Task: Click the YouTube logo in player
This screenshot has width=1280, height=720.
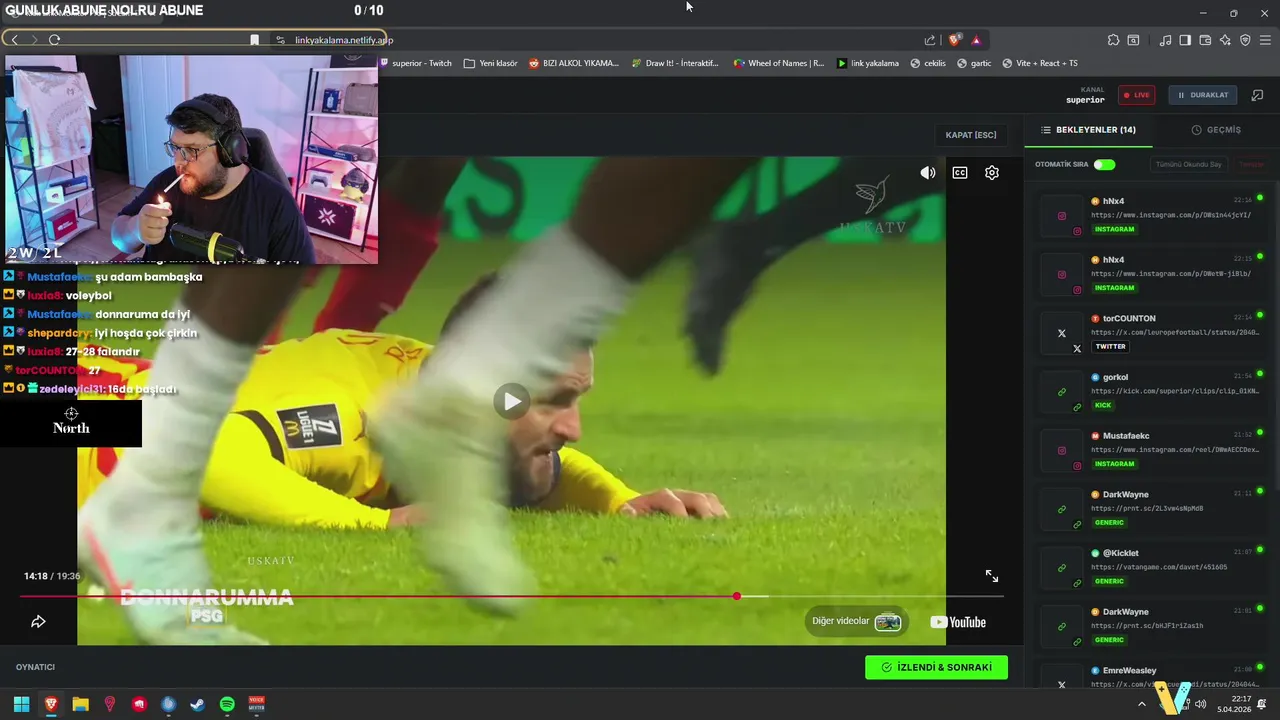Action: [x=958, y=622]
